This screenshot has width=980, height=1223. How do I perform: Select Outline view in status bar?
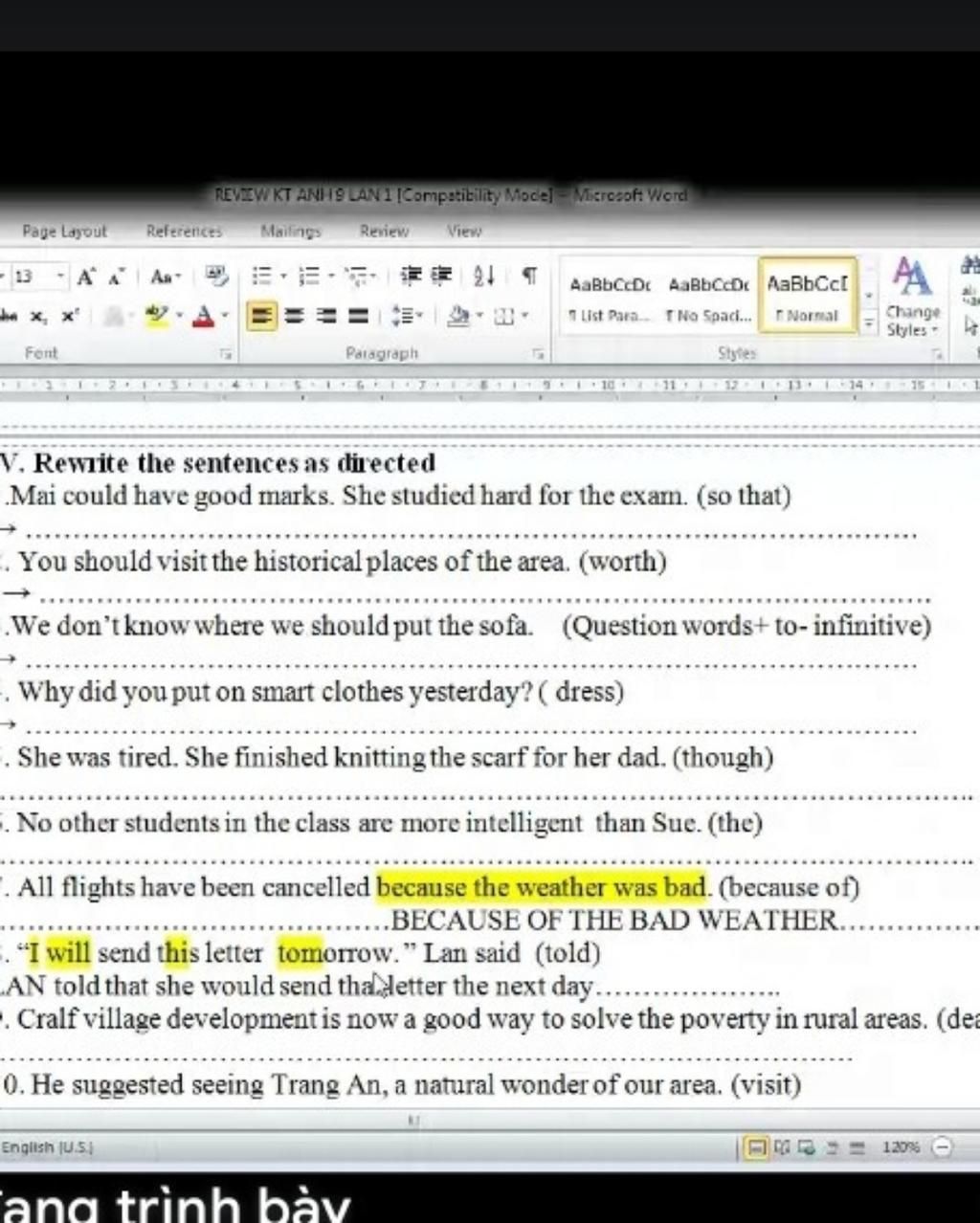pos(832,1146)
